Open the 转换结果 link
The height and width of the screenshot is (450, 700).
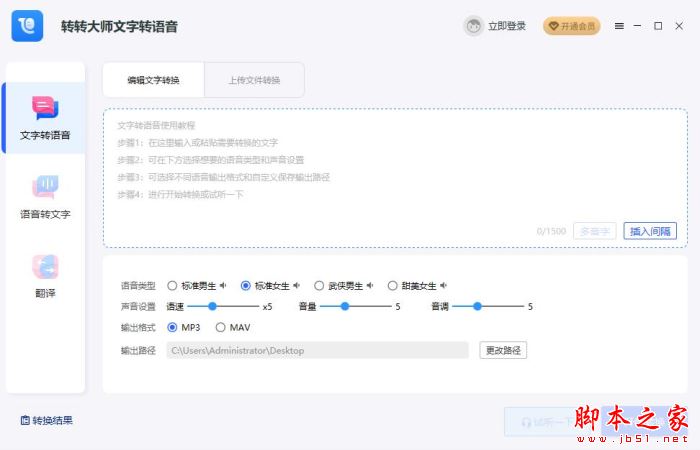(x=47, y=420)
